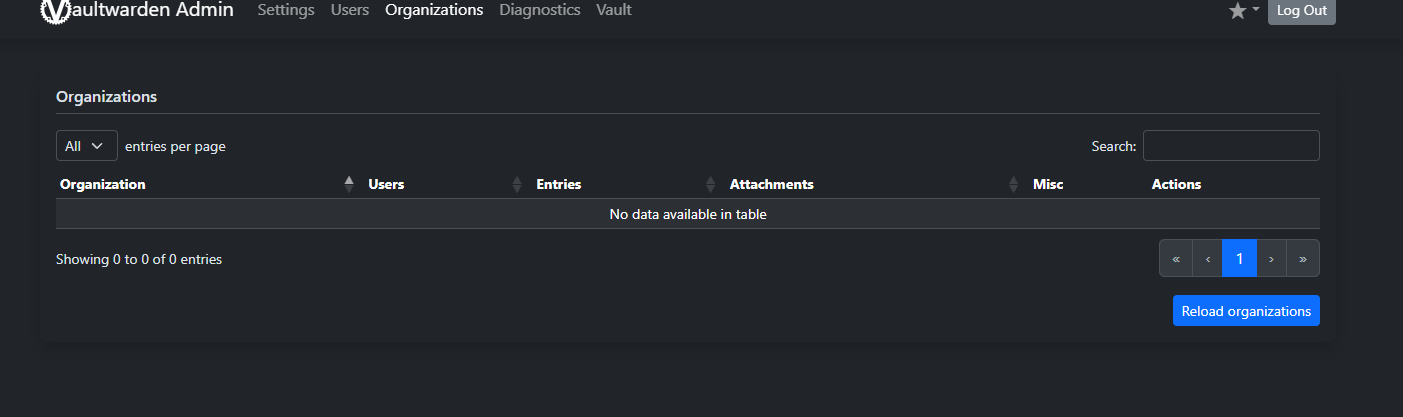Sort table by Attachments column
1403x417 pixels.
771,184
